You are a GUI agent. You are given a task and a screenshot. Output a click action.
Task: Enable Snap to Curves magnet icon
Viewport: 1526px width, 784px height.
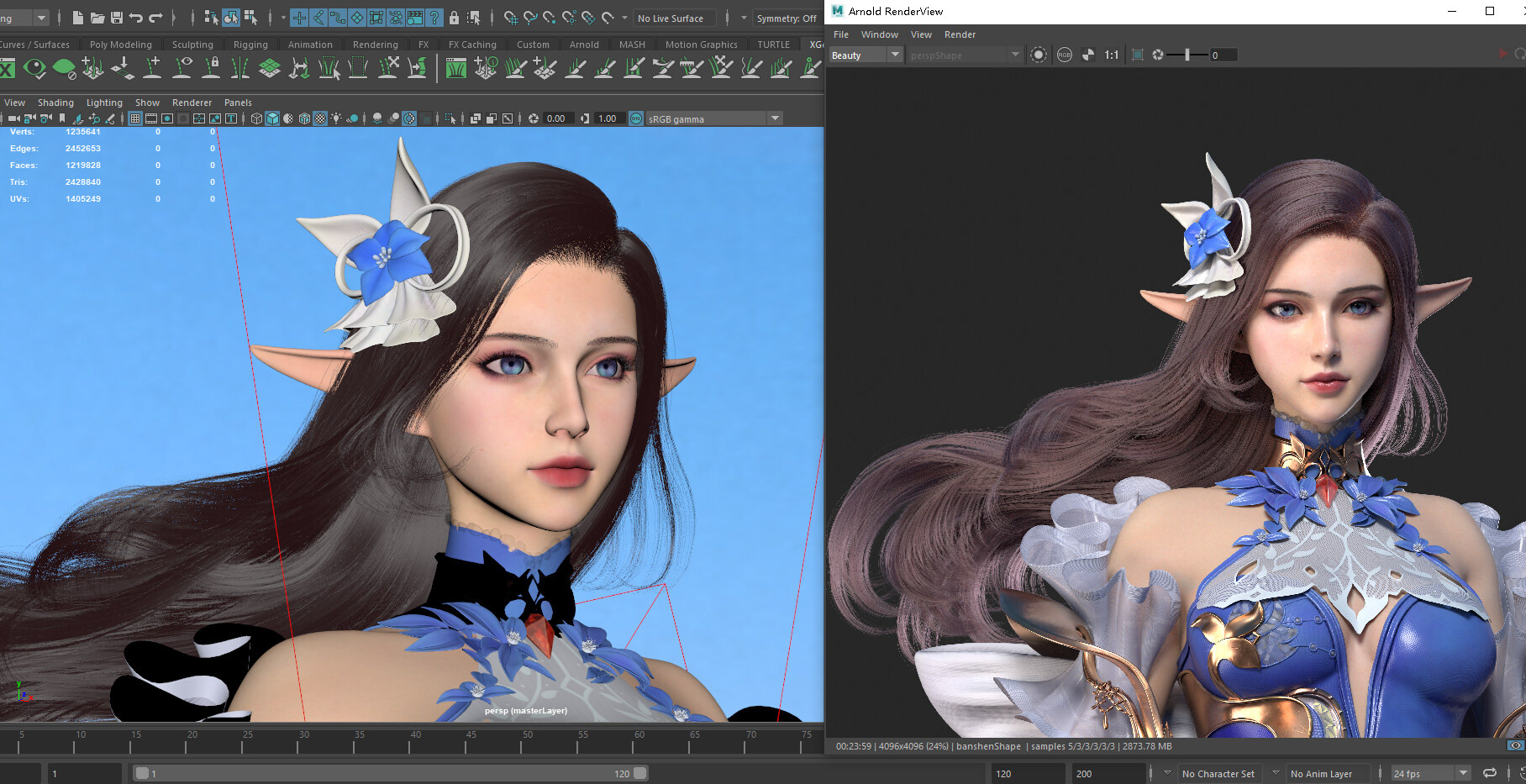pos(530,18)
